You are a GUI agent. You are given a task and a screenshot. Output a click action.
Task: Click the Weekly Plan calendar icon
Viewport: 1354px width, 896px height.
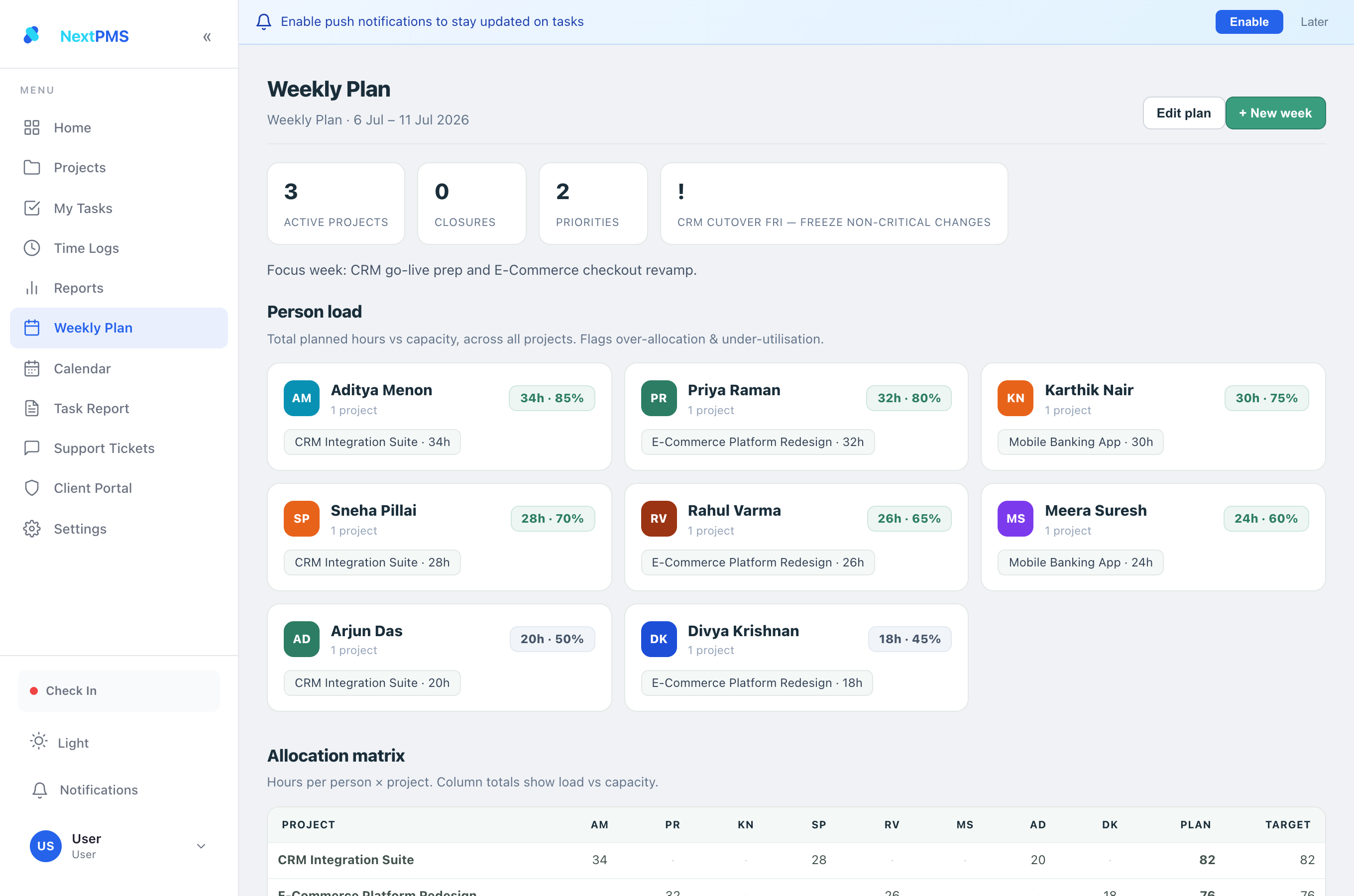32,328
